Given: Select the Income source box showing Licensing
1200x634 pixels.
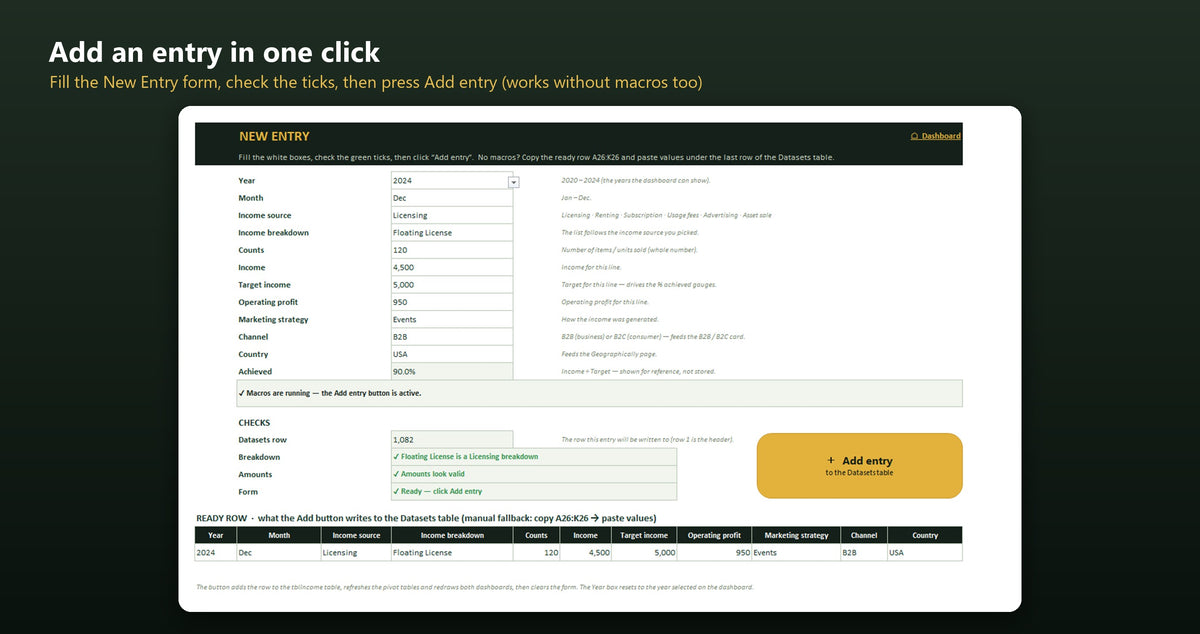Looking at the screenshot, I should 452,215.
